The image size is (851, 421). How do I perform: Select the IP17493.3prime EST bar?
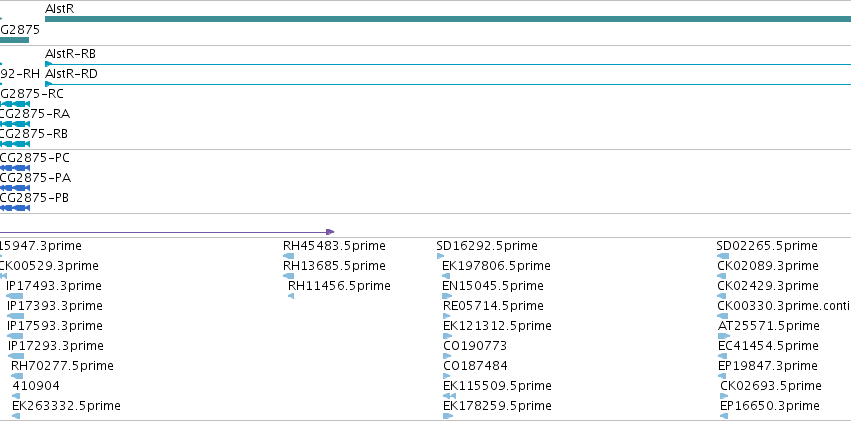pos(15,296)
